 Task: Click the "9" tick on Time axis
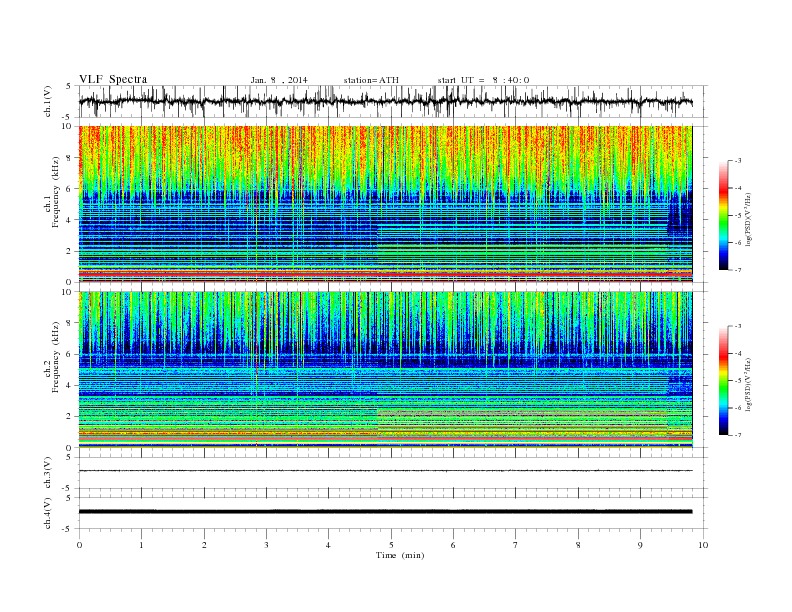click(640, 545)
